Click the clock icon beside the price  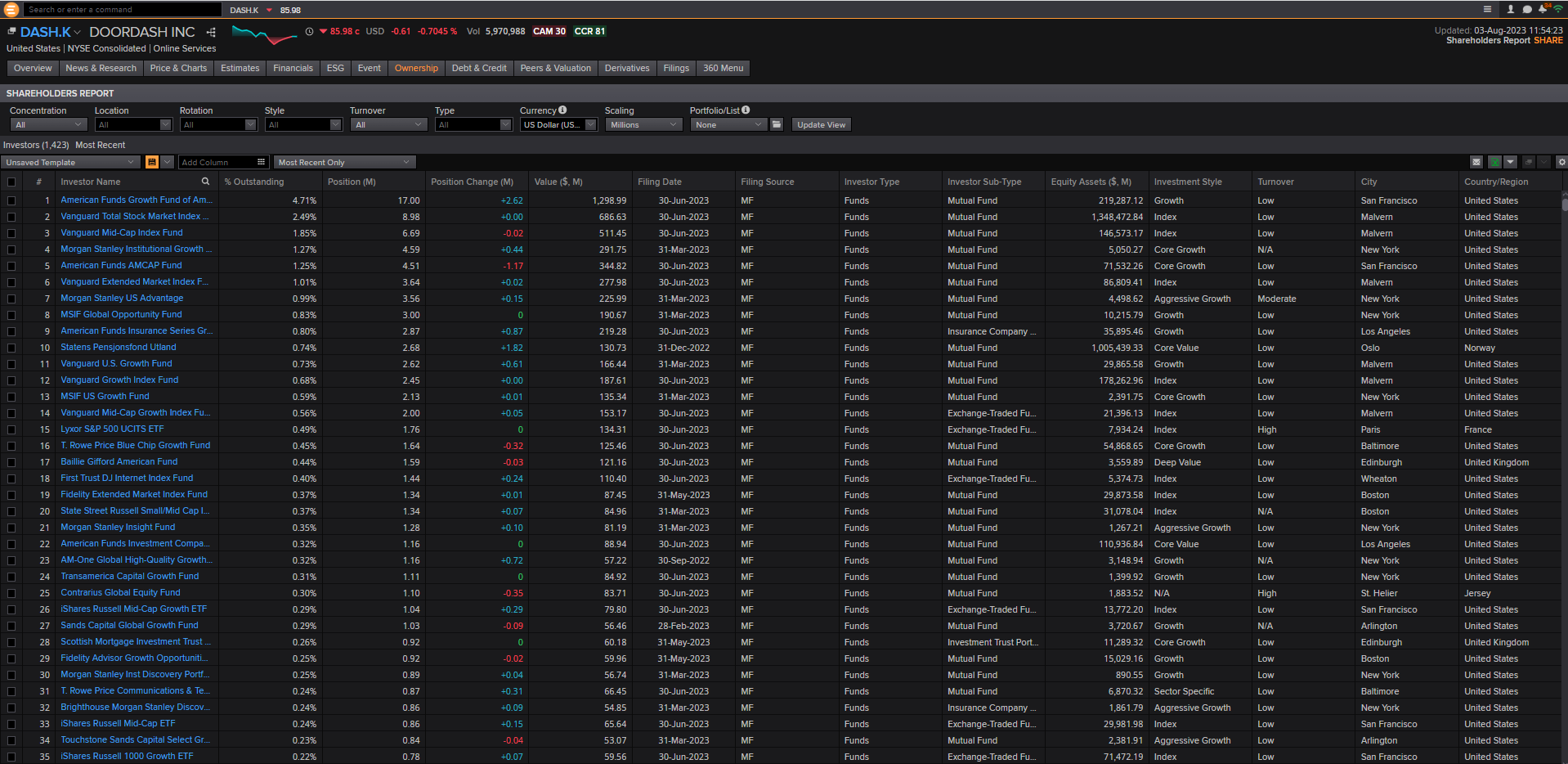coord(309,32)
